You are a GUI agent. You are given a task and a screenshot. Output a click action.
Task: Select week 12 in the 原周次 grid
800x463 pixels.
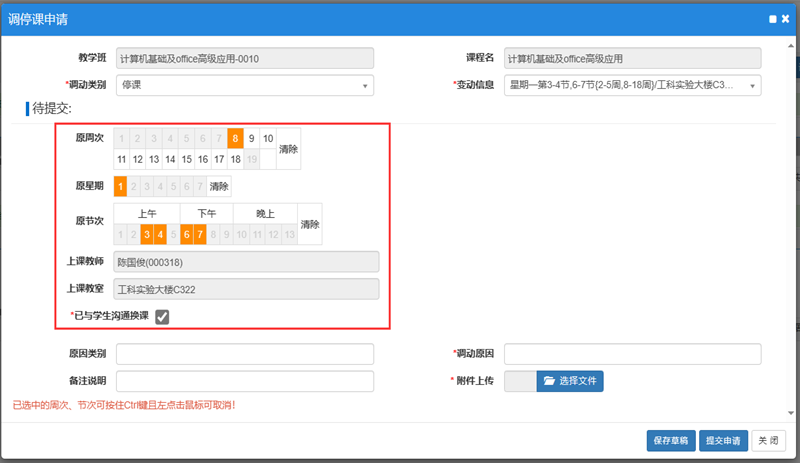[138, 159]
